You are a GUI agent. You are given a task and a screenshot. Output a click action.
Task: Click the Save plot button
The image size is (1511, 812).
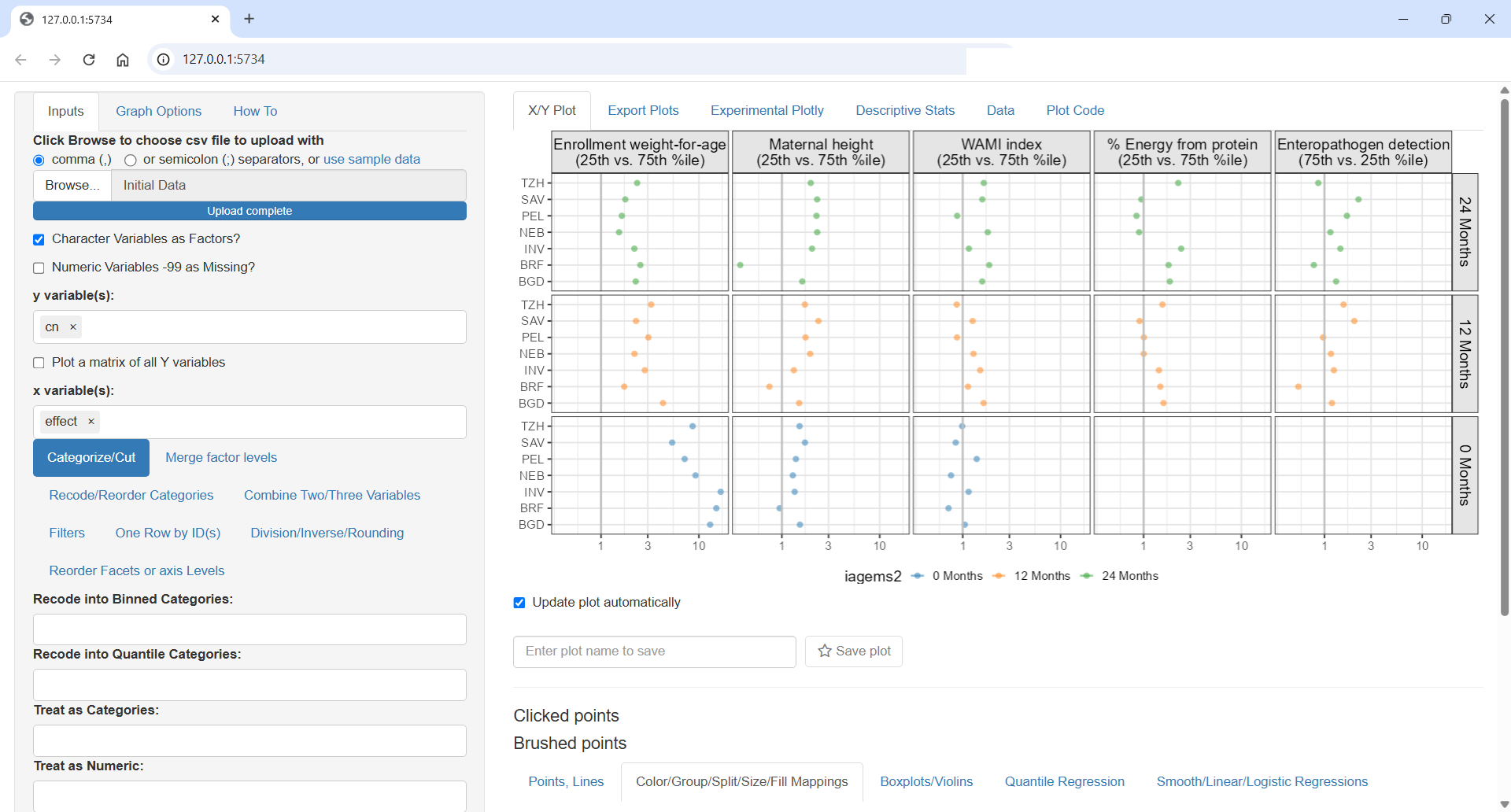(854, 651)
